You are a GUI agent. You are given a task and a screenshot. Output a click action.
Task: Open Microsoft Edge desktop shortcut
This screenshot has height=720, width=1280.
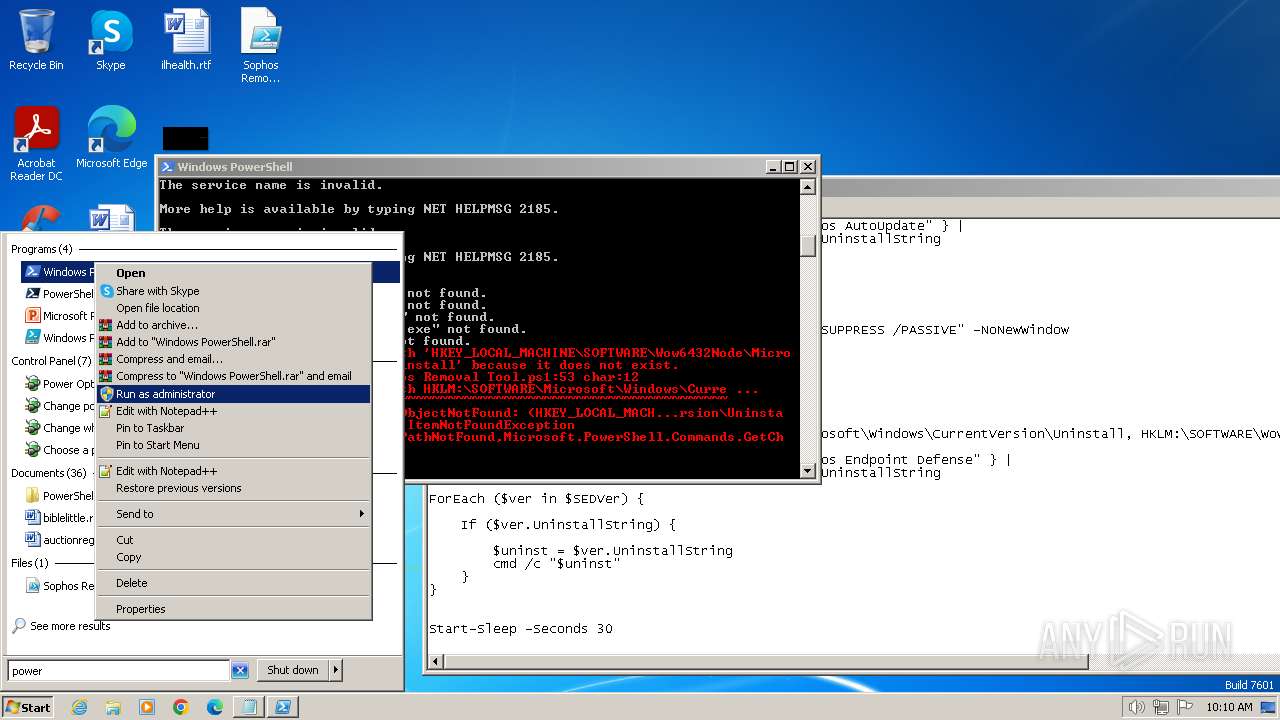point(111,138)
